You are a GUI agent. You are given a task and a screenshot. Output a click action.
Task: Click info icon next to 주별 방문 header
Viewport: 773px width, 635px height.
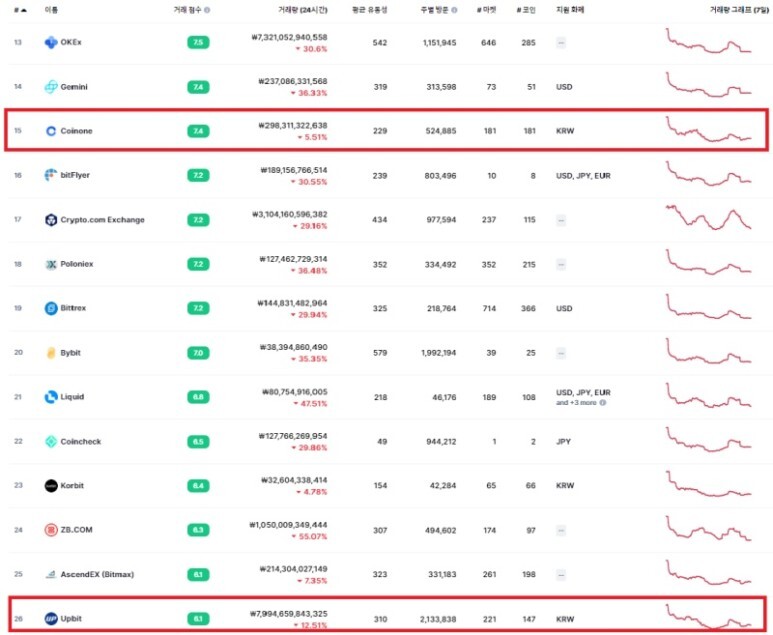pos(454,10)
